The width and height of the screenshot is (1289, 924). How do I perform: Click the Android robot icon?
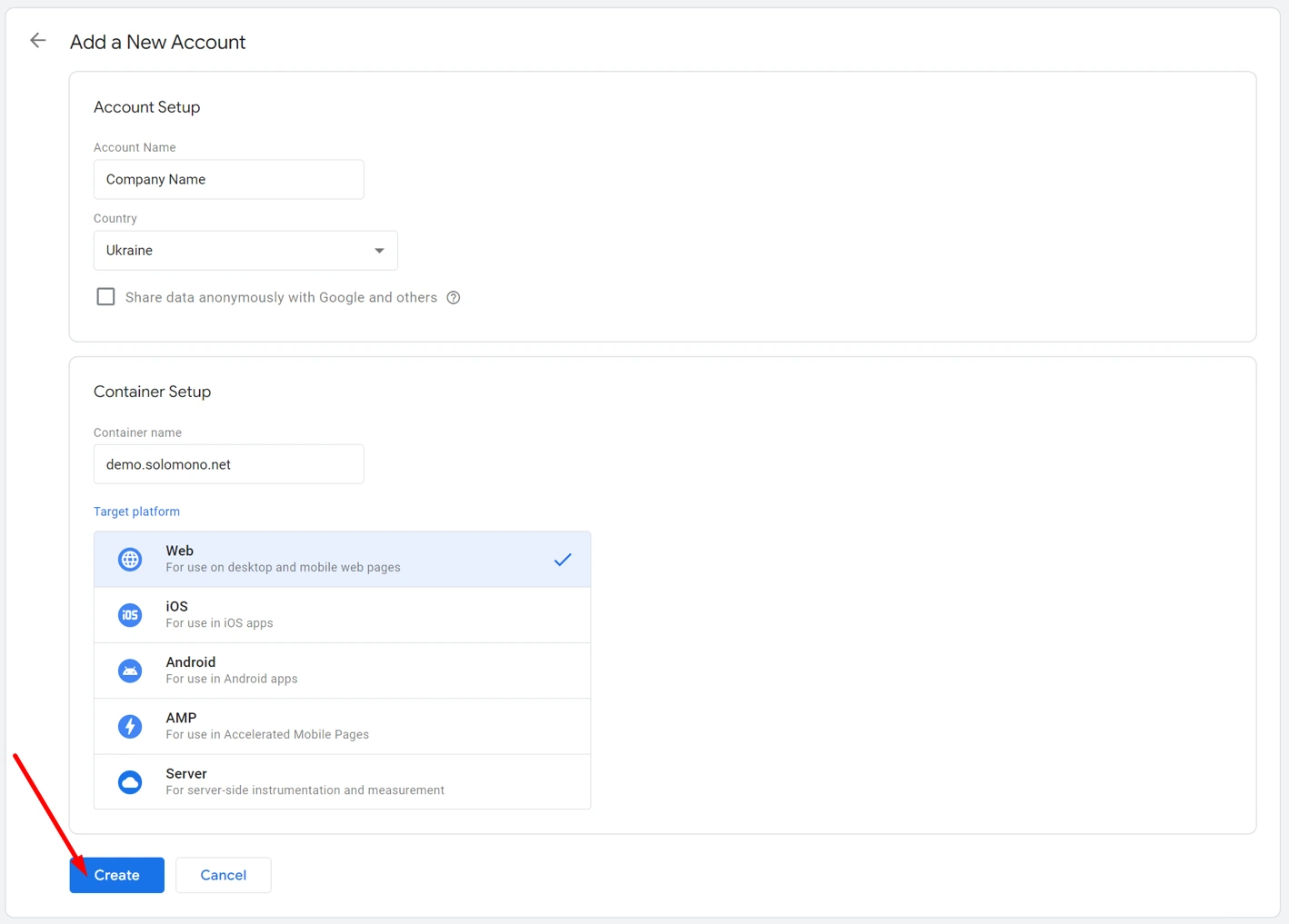tap(130, 671)
